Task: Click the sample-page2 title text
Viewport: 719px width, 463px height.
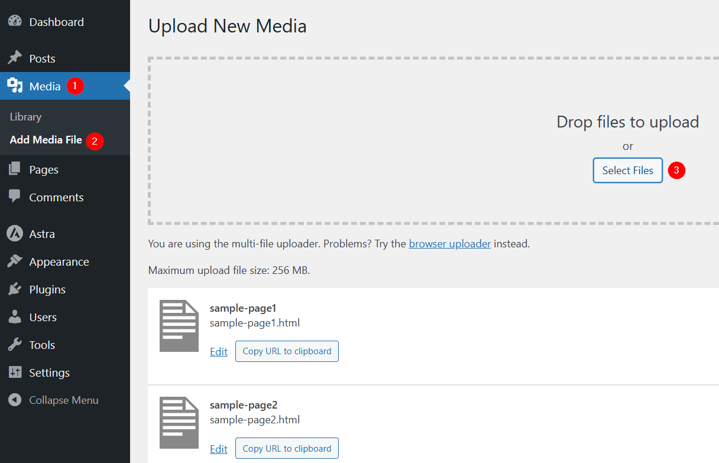Action: click(x=243, y=405)
